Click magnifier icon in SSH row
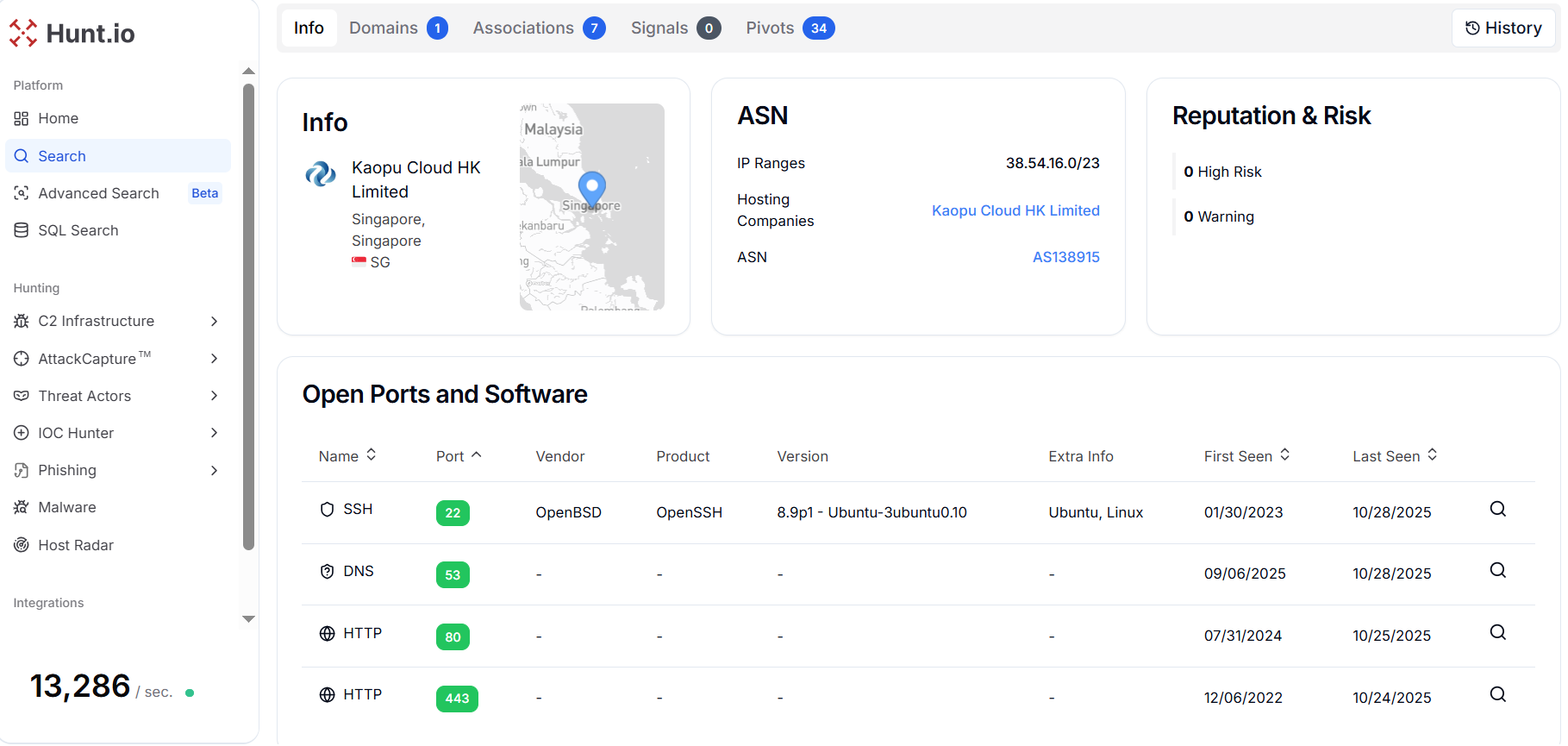Image resolution: width=1568 pixels, height=746 pixels. [x=1497, y=510]
